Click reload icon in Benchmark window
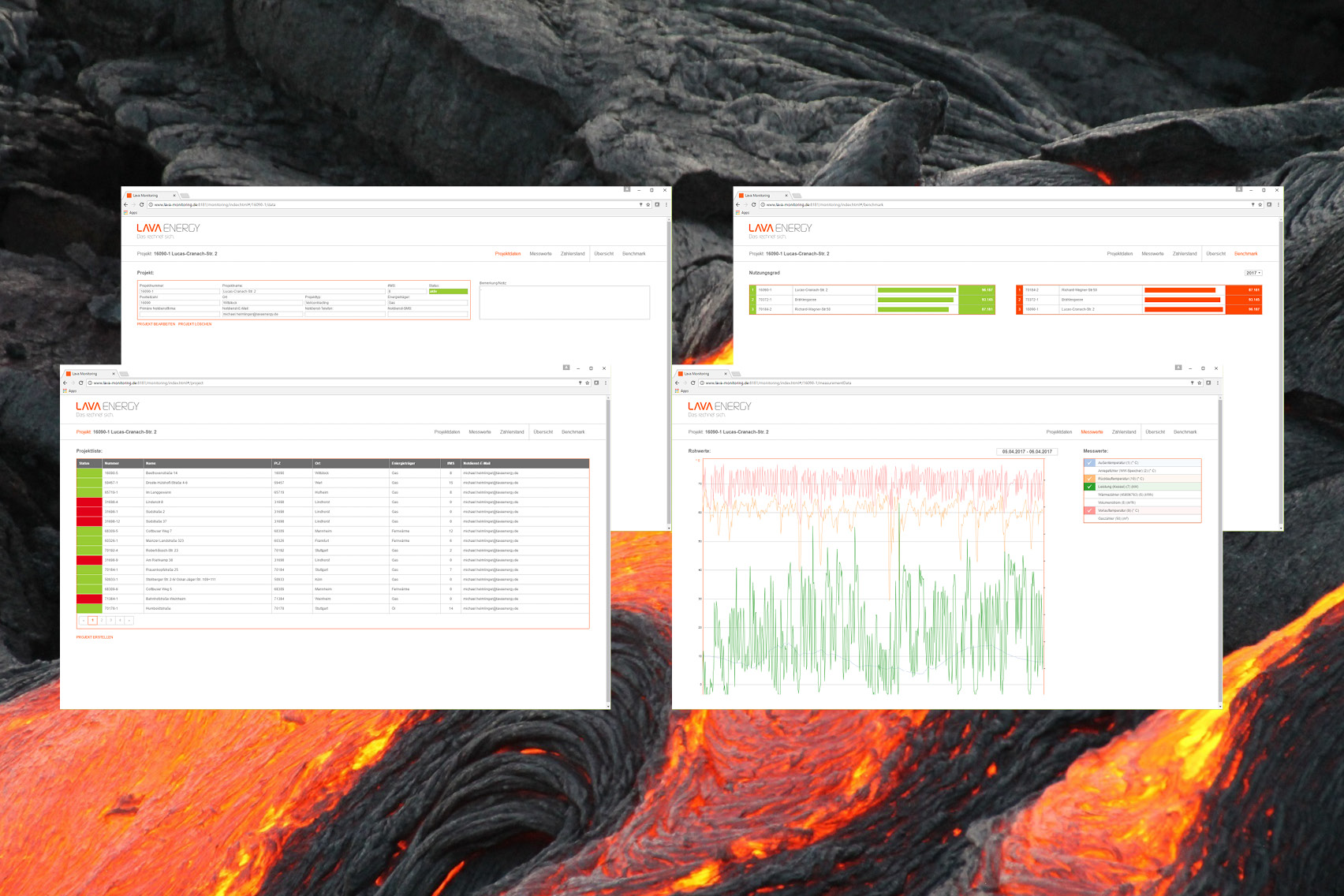The height and width of the screenshot is (896, 1344). pos(753,205)
